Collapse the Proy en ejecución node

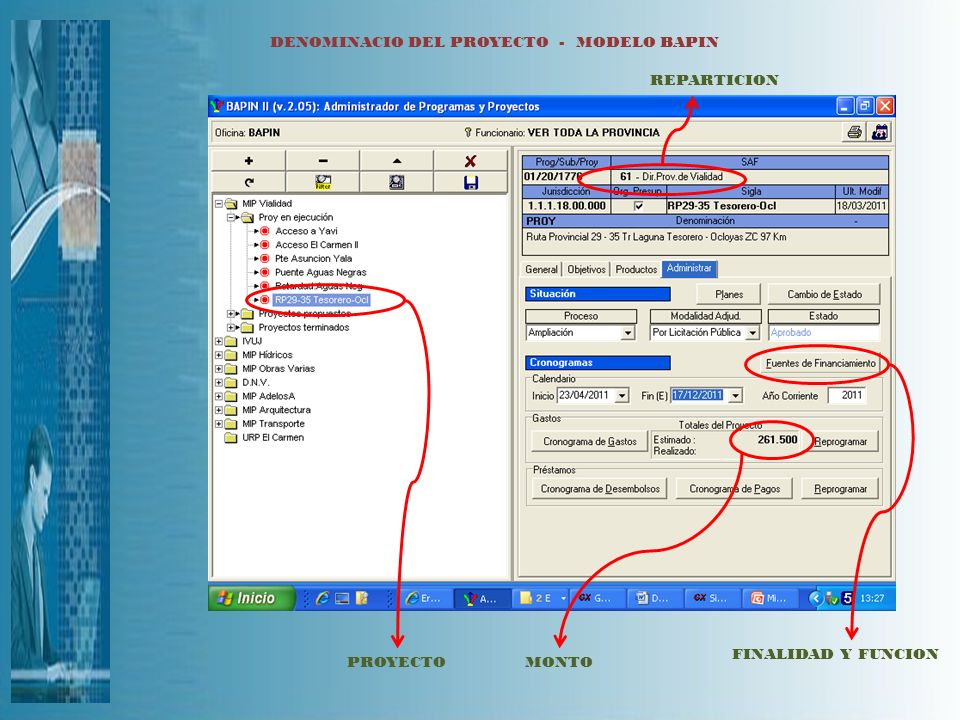click(231, 217)
